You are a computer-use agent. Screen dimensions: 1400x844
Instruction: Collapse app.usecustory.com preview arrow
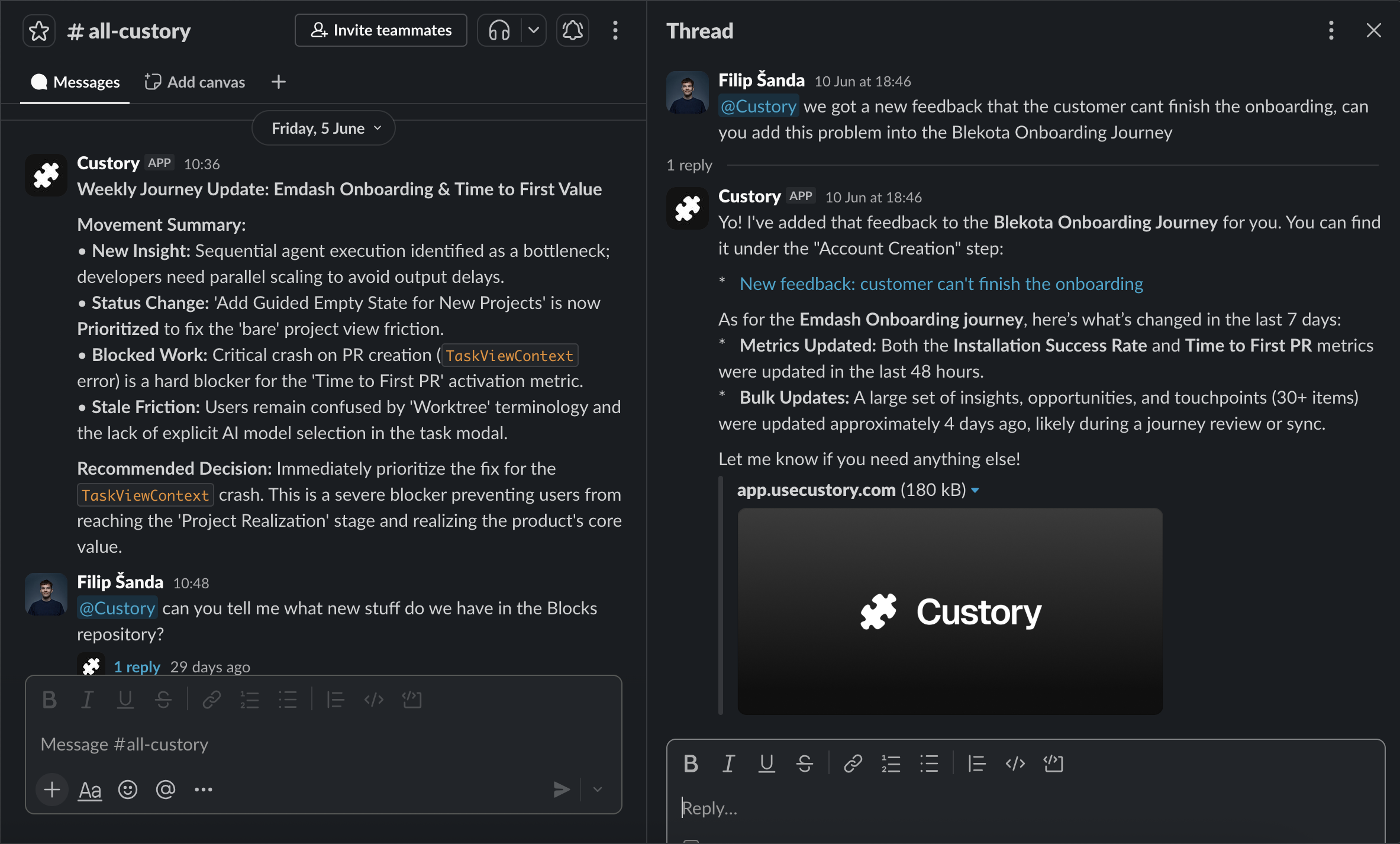tap(975, 491)
